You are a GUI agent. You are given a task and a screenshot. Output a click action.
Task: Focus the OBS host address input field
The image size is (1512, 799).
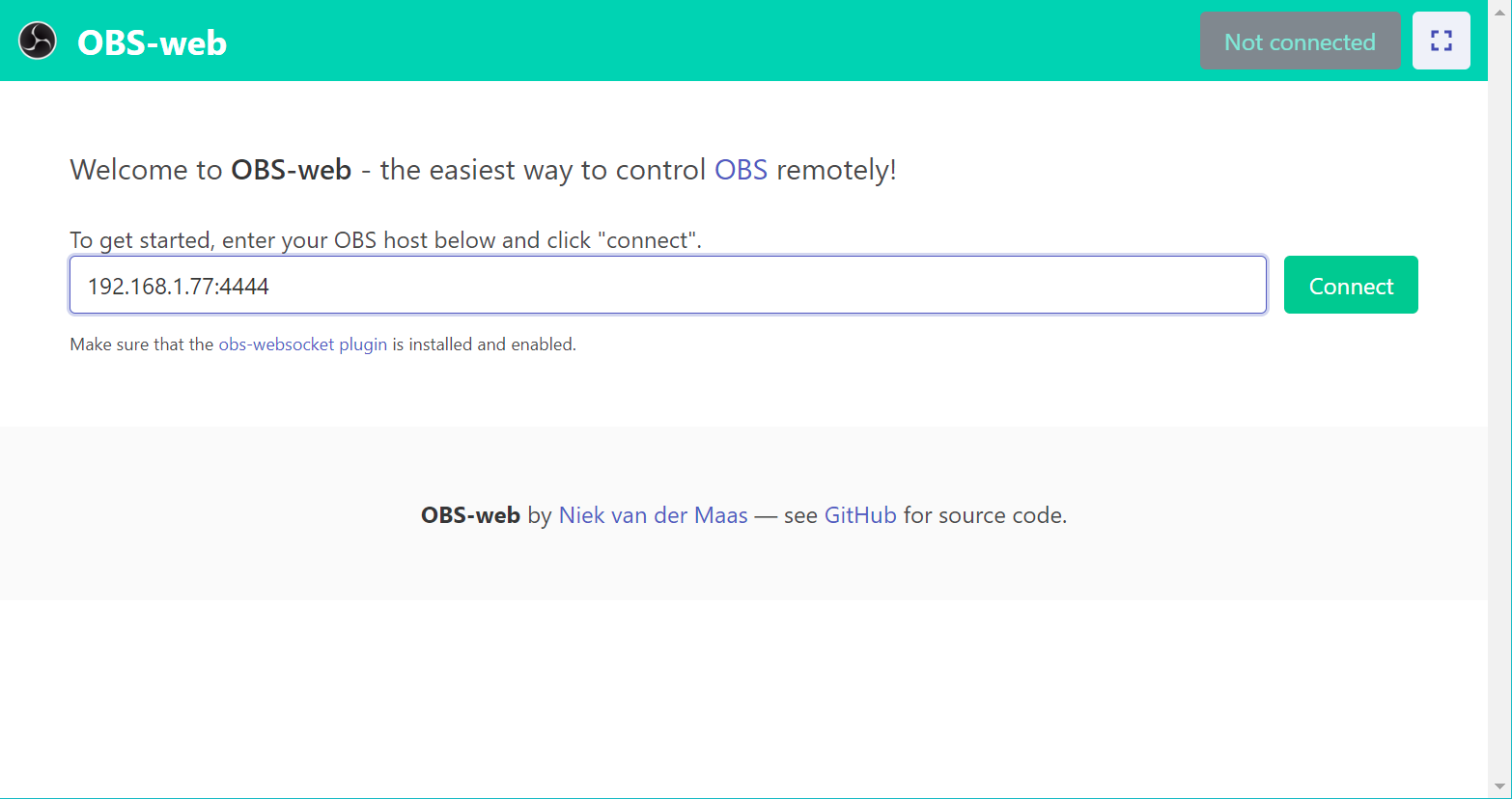667,286
